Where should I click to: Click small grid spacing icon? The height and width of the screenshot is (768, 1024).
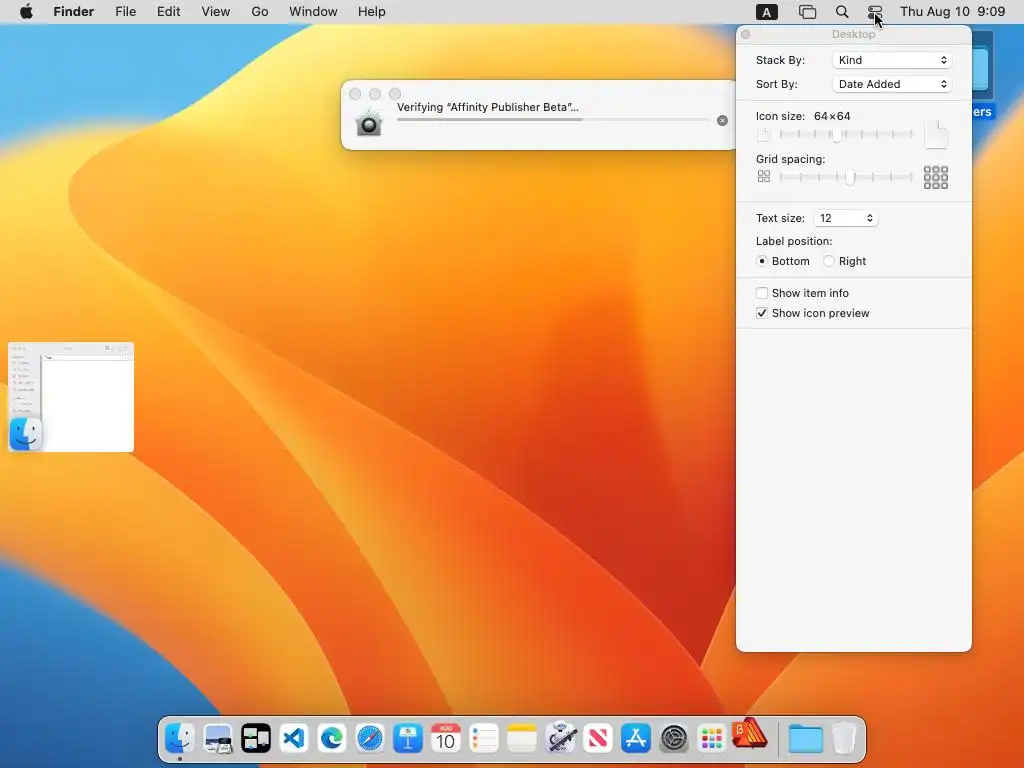point(763,176)
